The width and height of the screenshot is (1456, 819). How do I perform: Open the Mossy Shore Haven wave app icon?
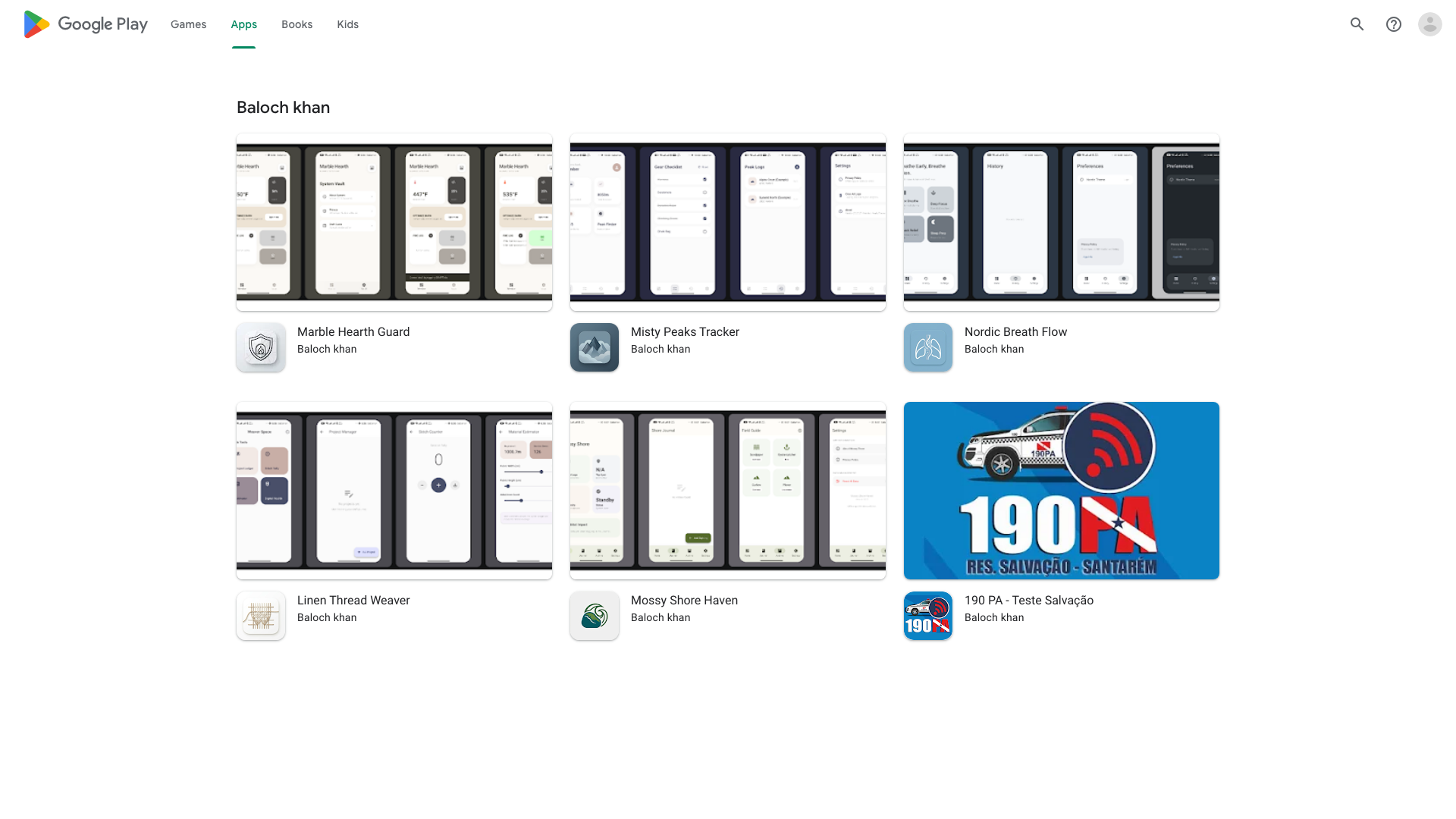click(x=595, y=616)
